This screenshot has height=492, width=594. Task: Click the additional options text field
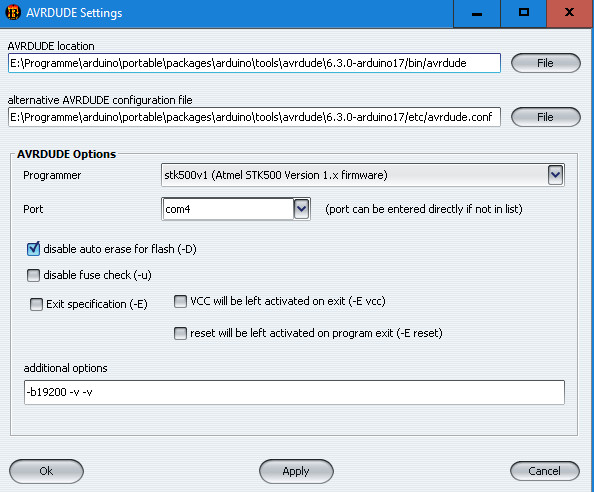(294, 392)
